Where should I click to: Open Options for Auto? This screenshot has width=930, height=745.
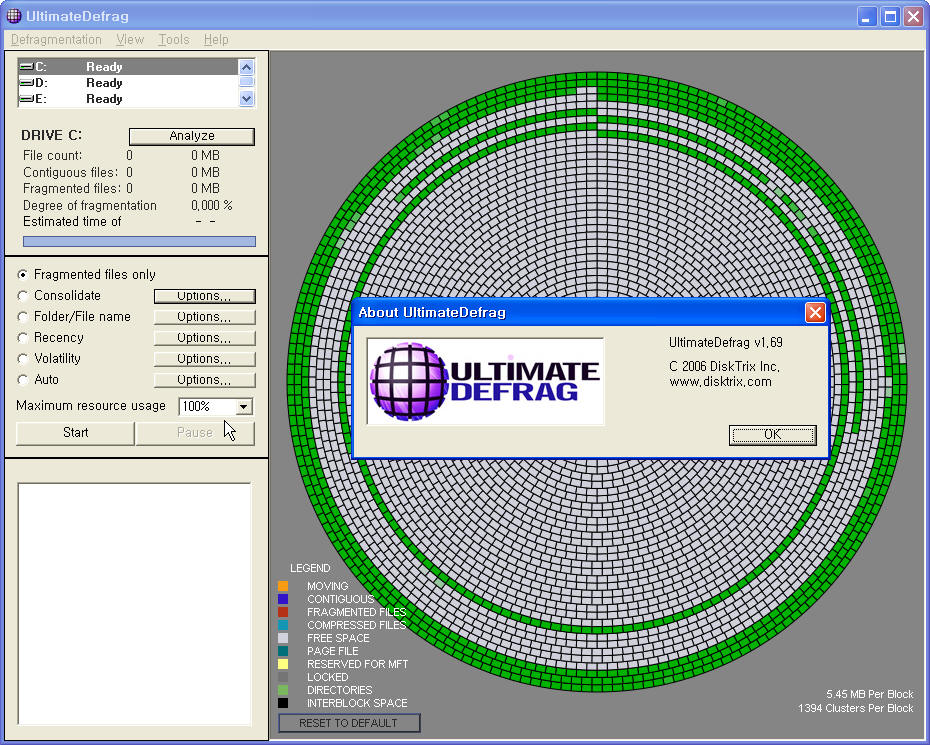[x=205, y=380]
